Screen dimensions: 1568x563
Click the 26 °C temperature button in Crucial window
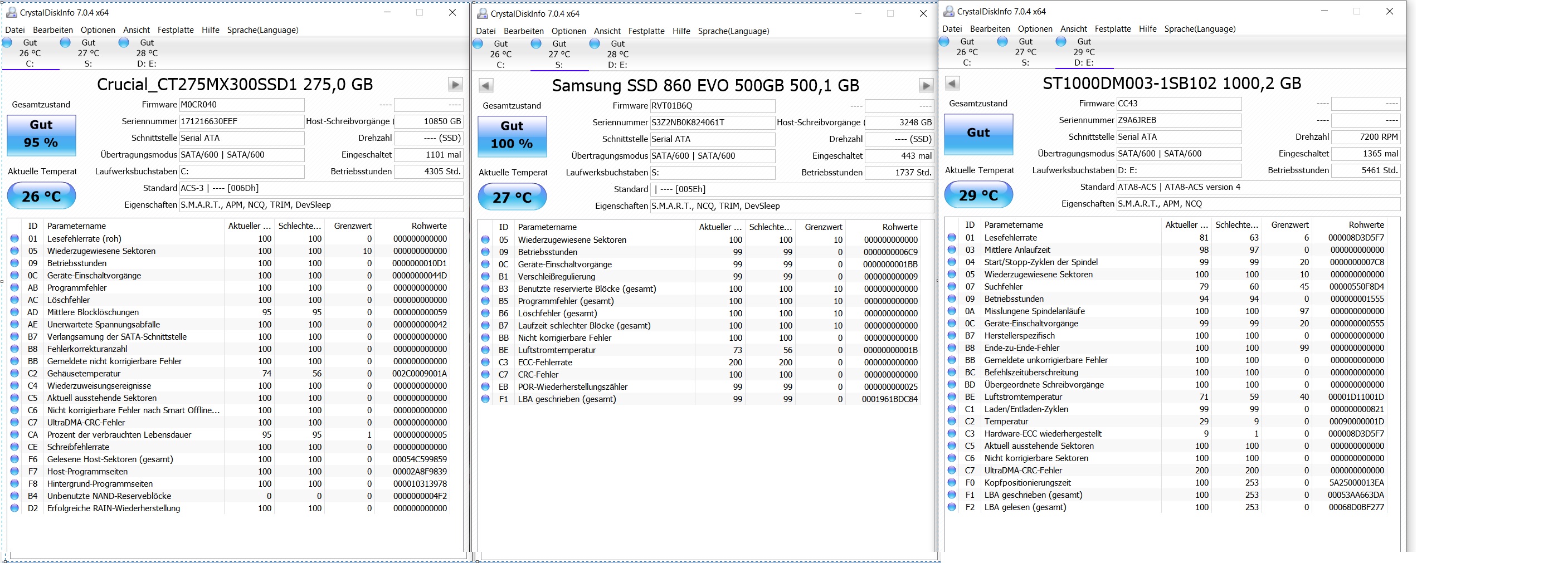(41, 196)
